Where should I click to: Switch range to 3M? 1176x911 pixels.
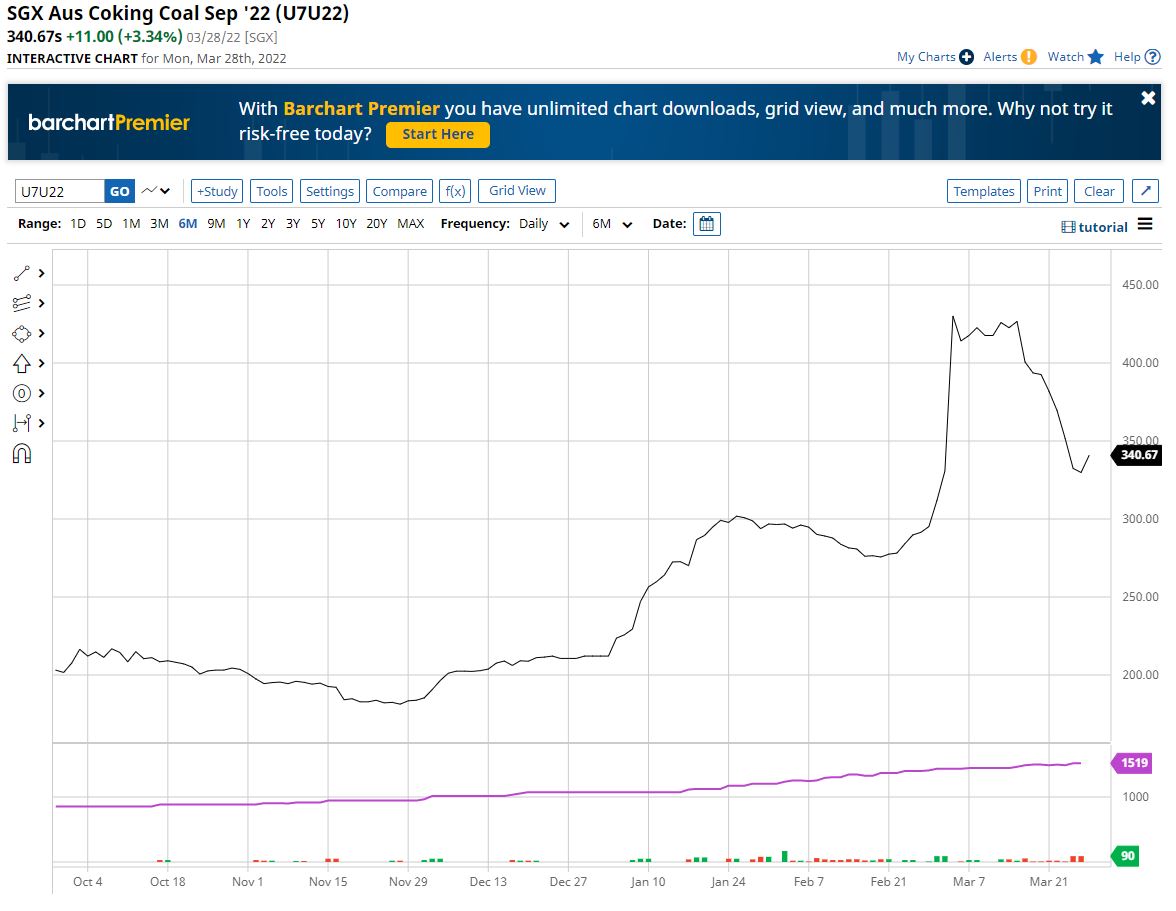[159, 224]
